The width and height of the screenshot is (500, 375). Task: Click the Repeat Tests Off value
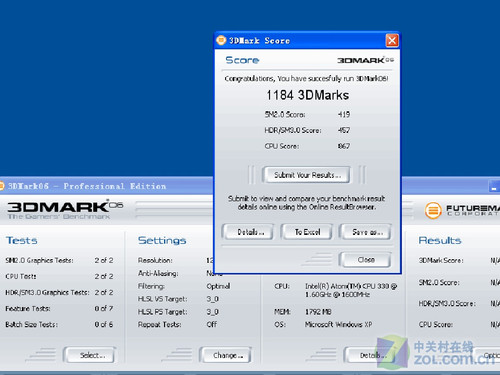tap(212, 324)
